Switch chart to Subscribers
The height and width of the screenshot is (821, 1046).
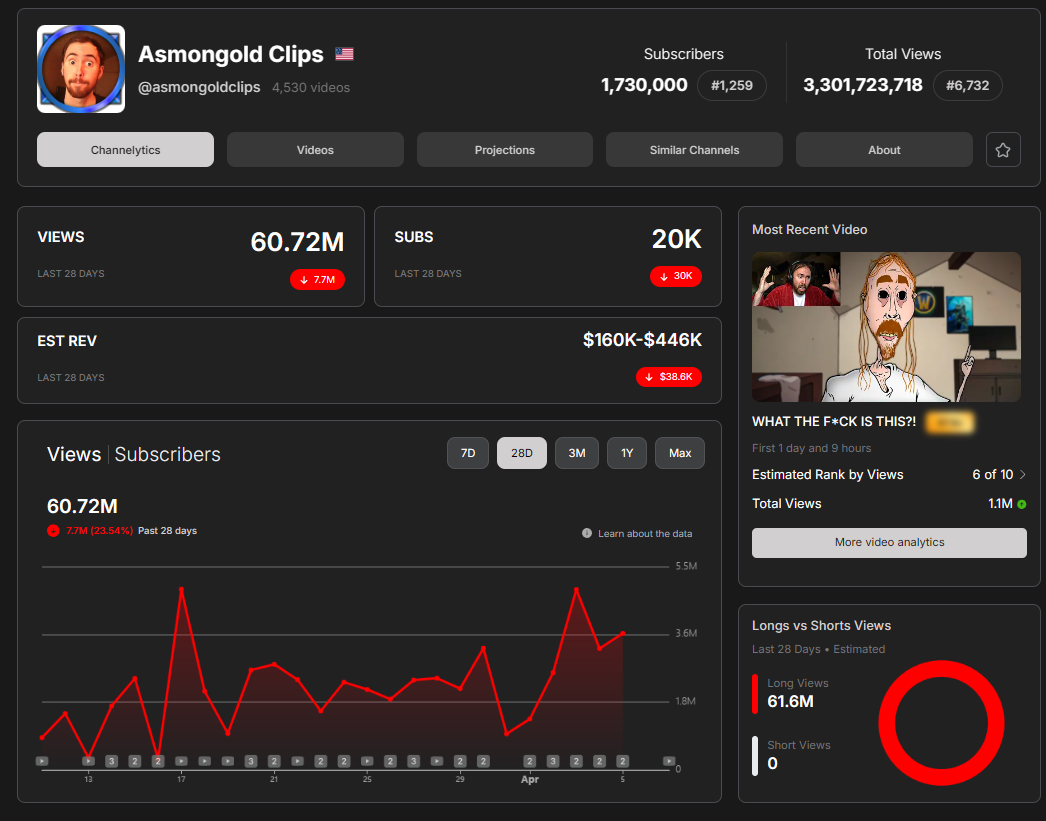click(167, 454)
